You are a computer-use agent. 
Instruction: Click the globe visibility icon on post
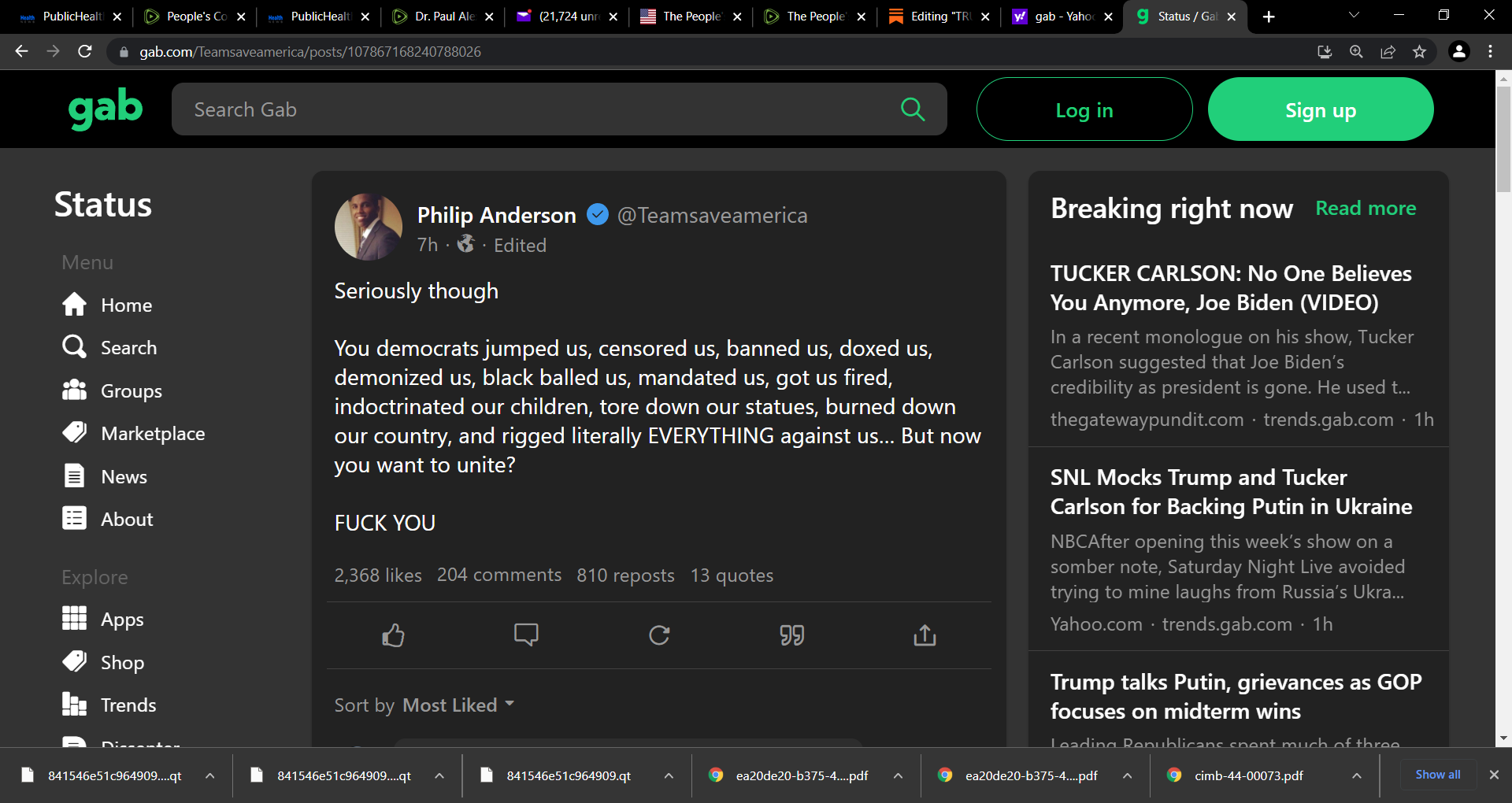click(x=466, y=244)
